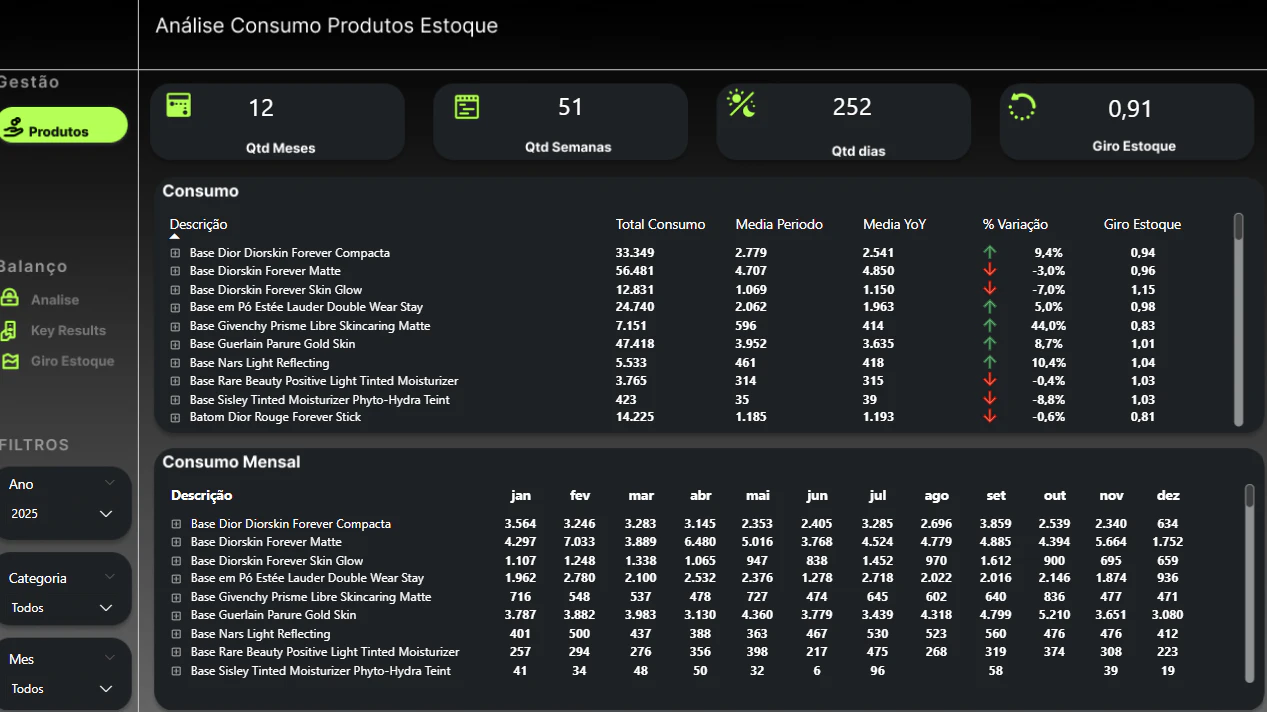Click the Giro Estoque value 0,91

[x=1130, y=108]
